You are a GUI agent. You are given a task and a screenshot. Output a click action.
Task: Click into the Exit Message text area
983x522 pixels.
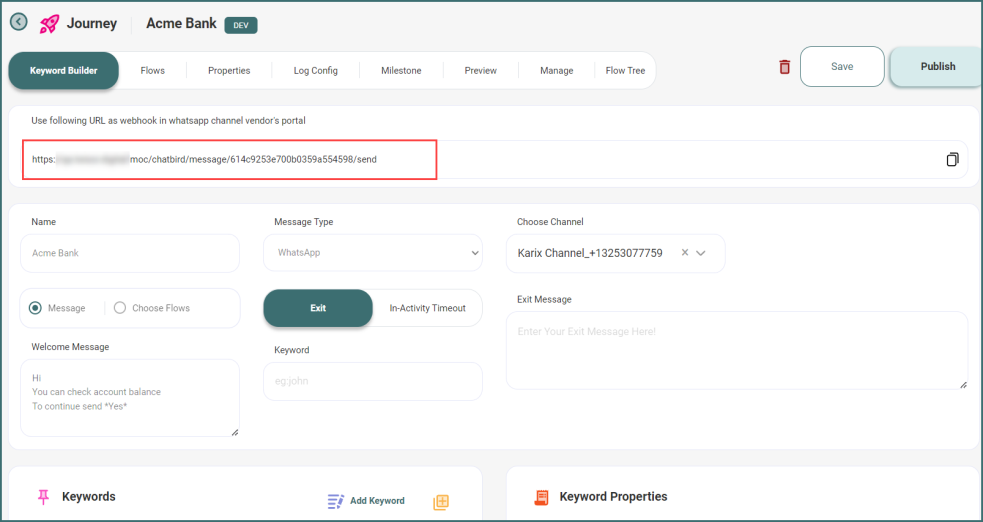point(736,349)
